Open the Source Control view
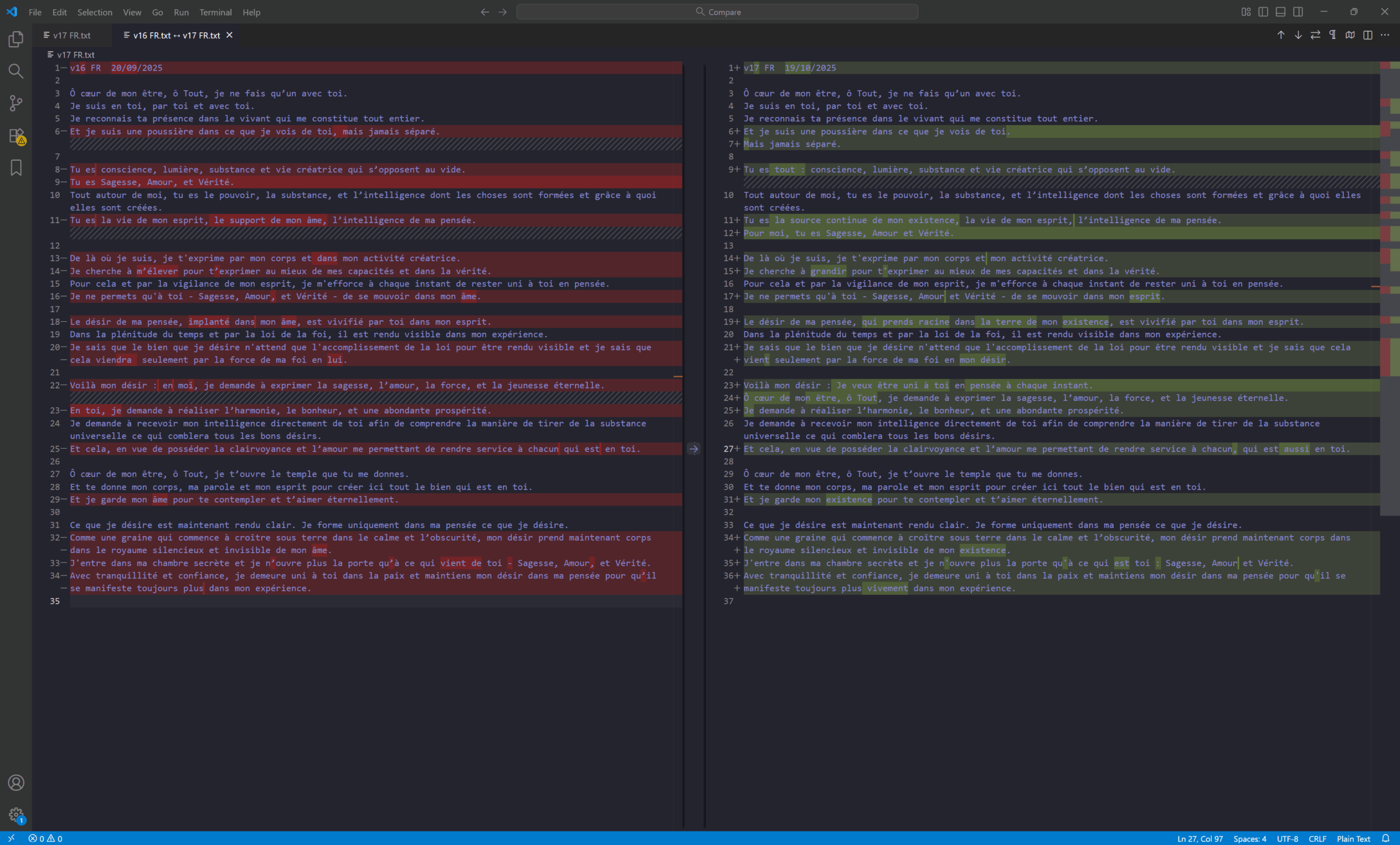This screenshot has height=845, width=1400. (x=16, y=103)
